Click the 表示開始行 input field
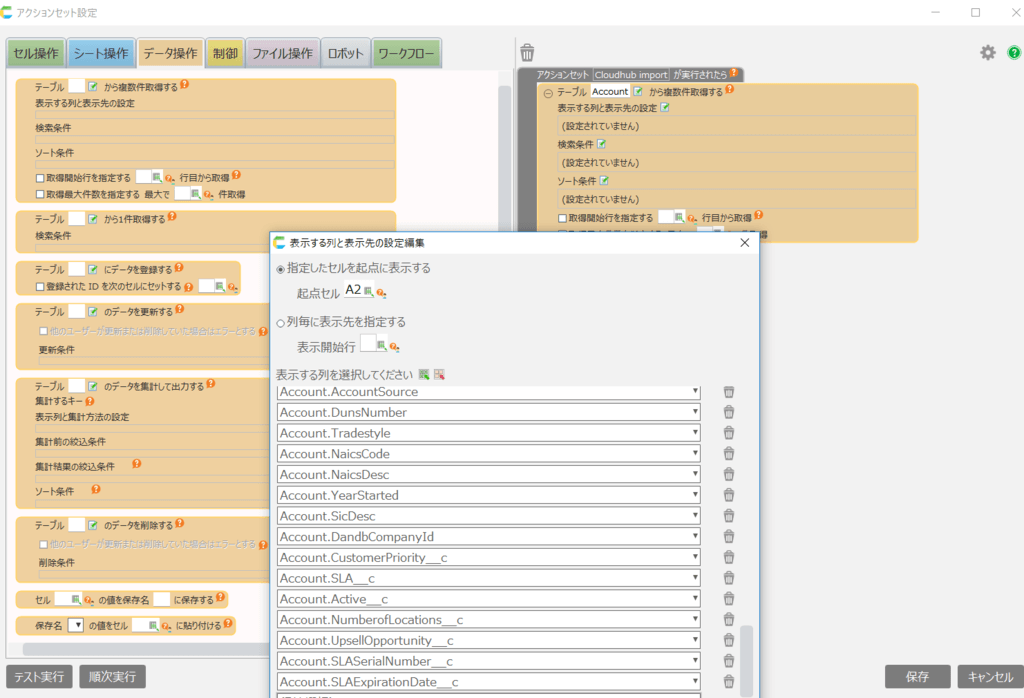 368,343
